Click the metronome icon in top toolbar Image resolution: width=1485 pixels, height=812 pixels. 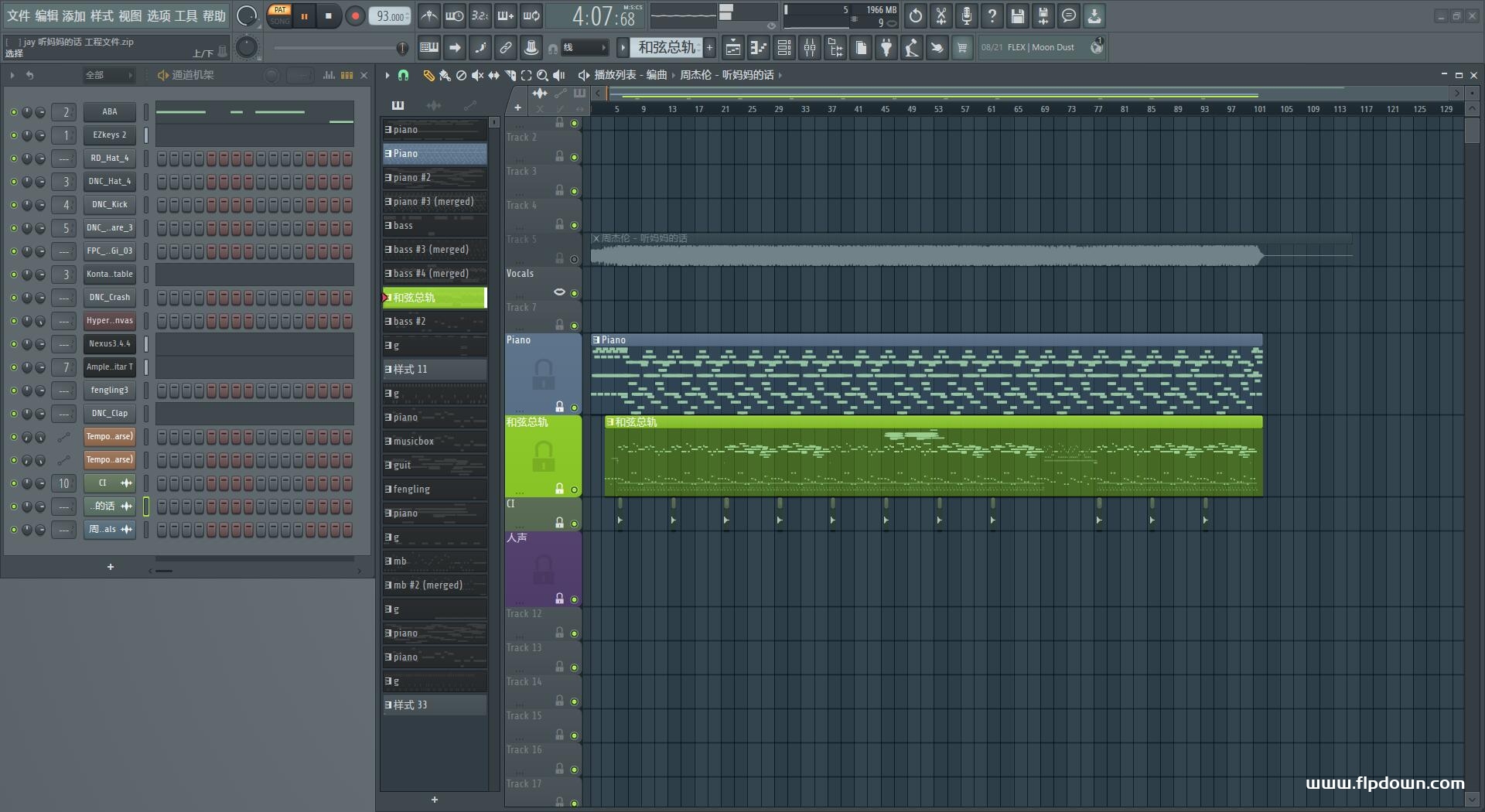[x=429, y=15]
